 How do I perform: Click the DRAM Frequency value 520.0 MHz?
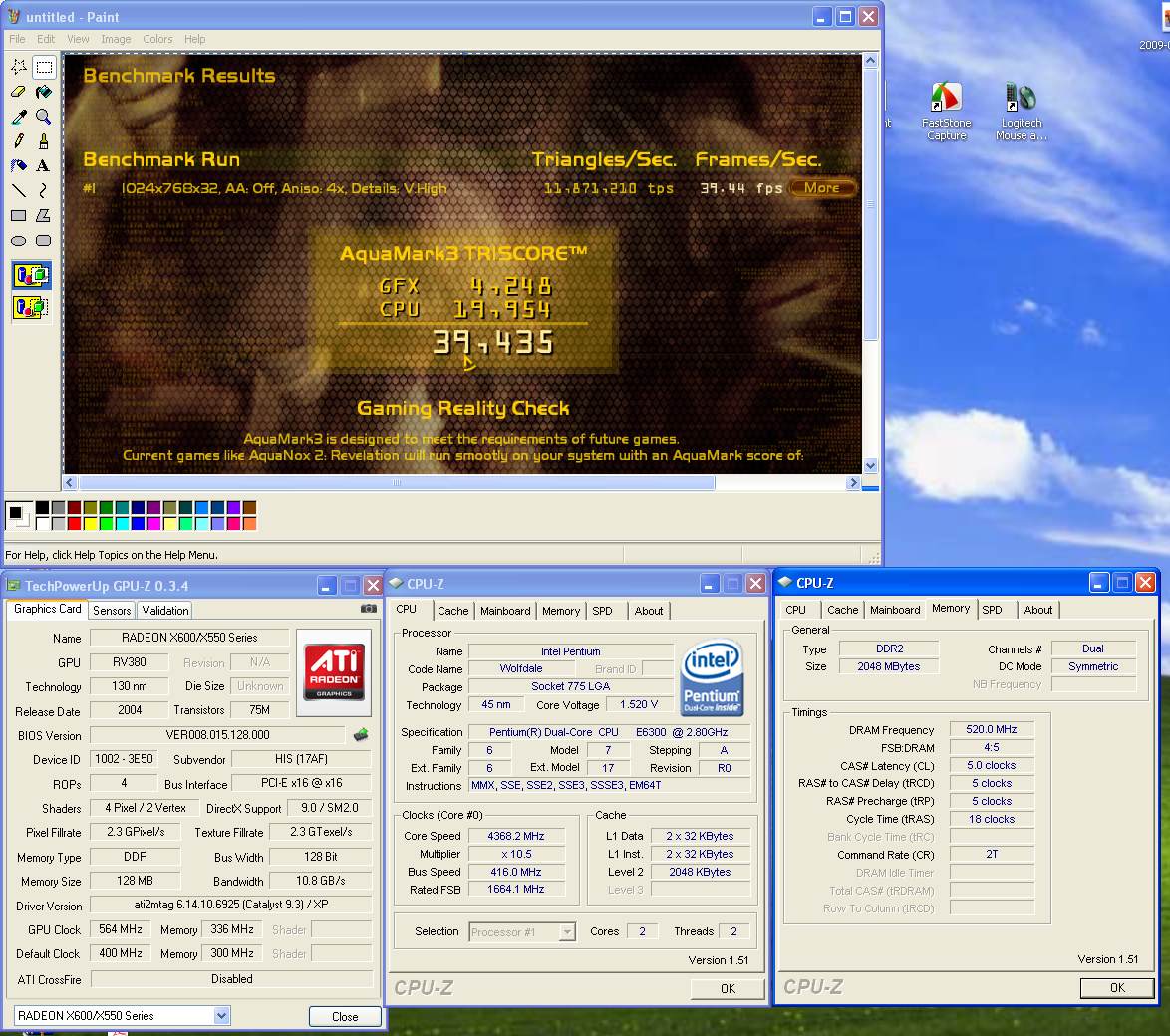[x=991, y=729]
